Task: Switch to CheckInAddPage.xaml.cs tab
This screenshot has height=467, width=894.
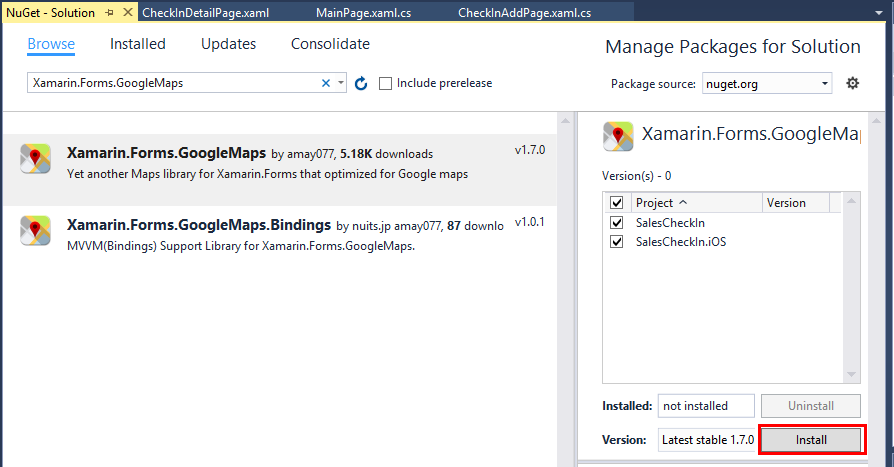Action: [x=525, y=13]
